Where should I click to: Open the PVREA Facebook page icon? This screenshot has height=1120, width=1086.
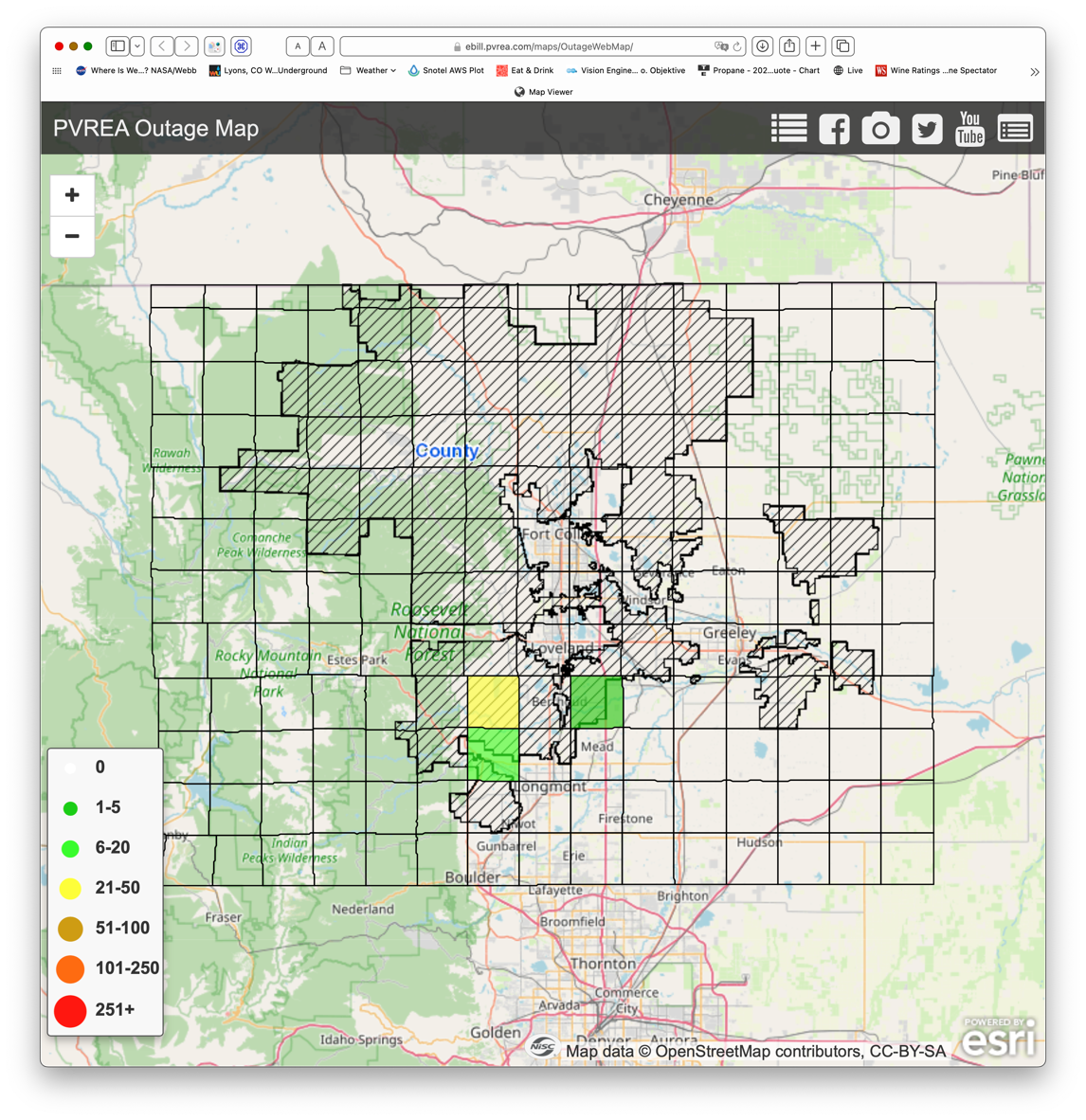coord(834,129)
